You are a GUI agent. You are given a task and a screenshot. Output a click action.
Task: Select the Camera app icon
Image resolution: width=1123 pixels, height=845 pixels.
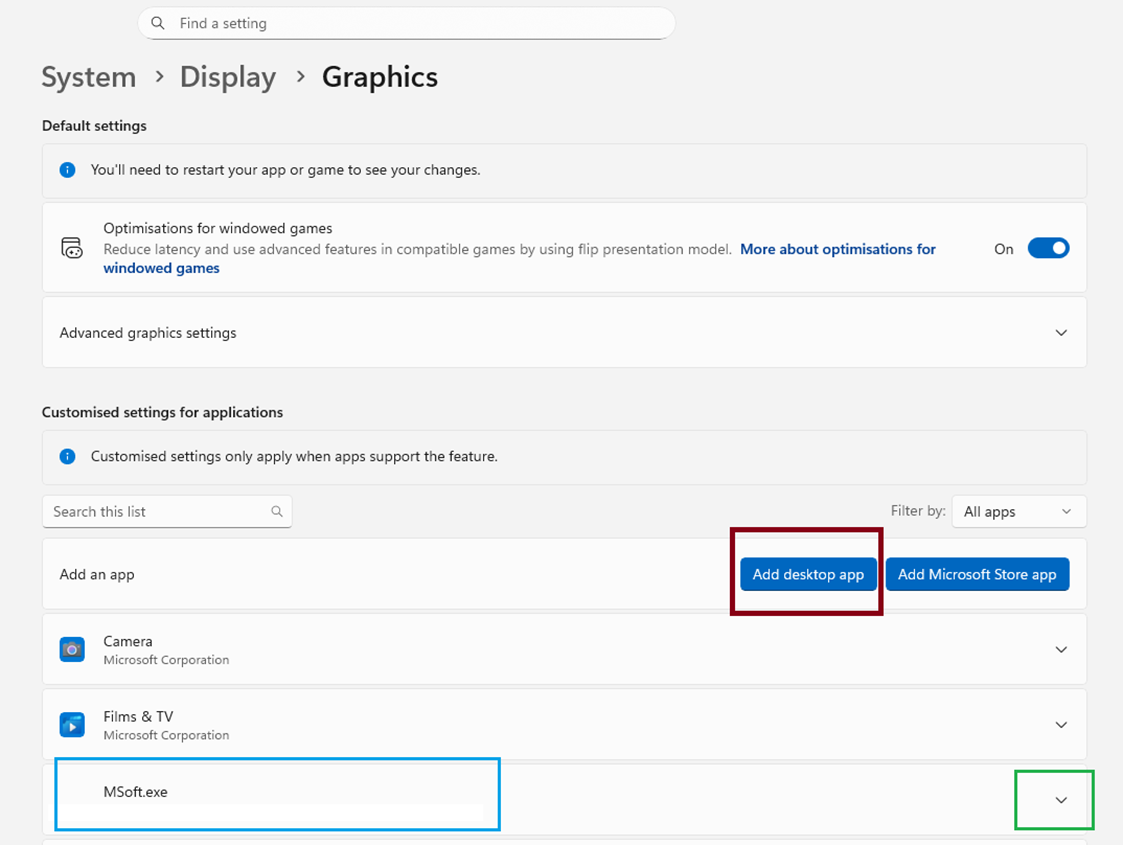pyautogui.click(x=72, y=649)
